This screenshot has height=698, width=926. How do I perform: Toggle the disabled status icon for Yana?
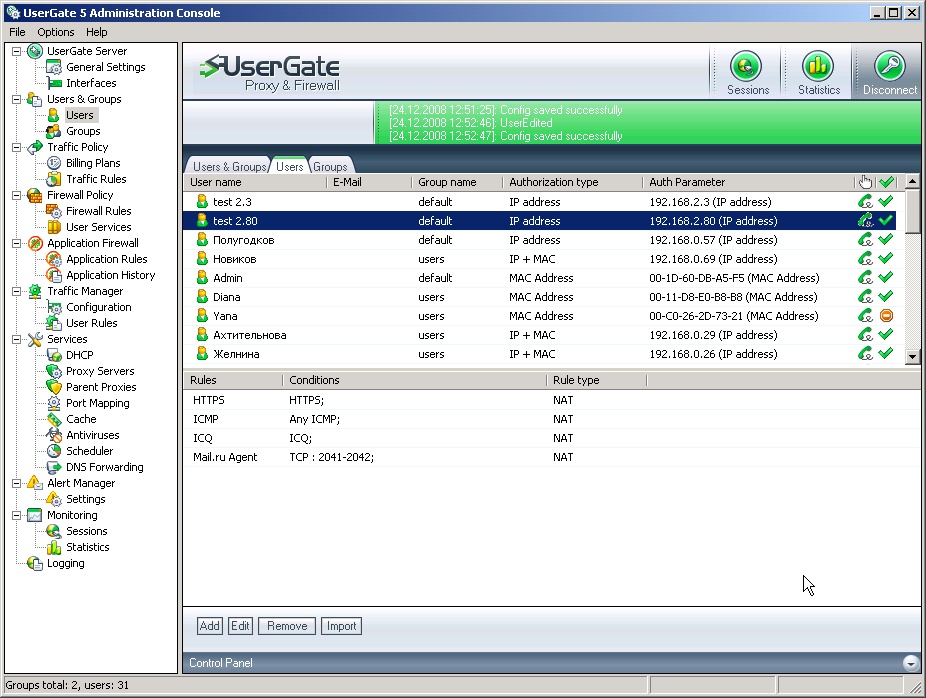pos(885,316)
